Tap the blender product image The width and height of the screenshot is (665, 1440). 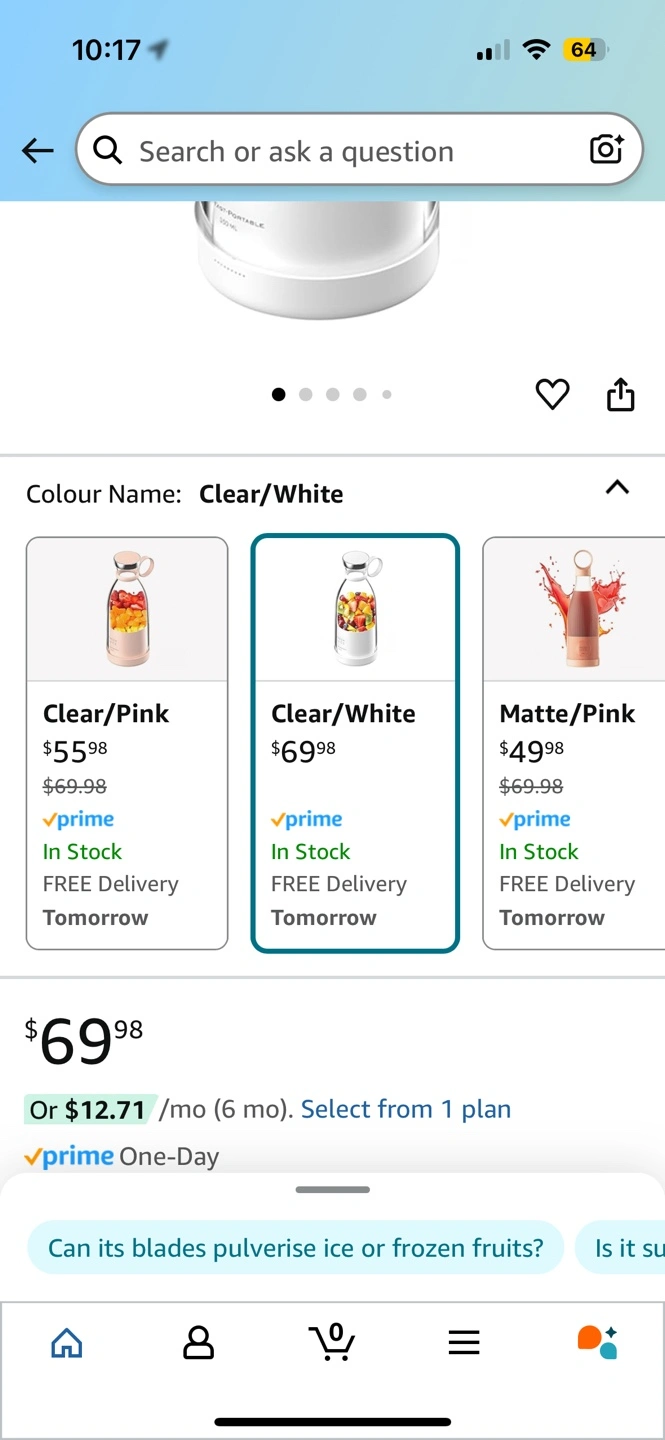click(x=320, y=260)
